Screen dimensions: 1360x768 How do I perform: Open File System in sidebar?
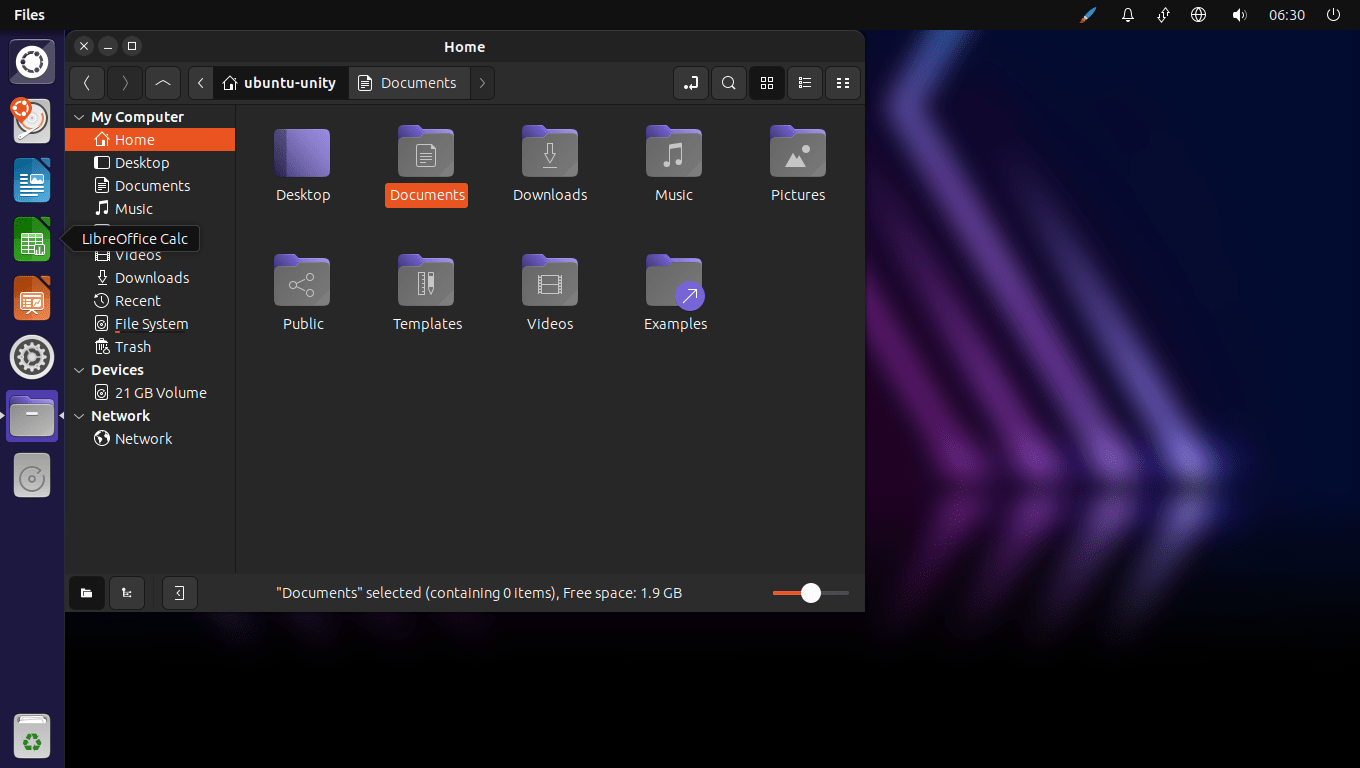150,324
